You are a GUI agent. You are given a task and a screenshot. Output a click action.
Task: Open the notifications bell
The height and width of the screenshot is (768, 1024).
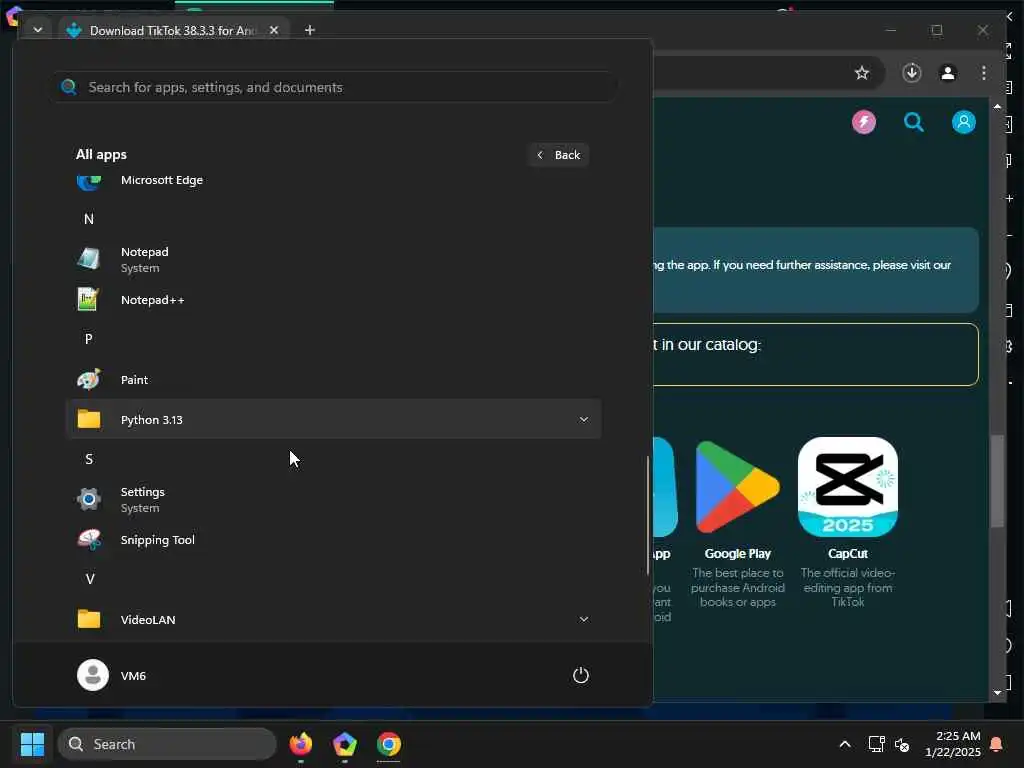(x=997, y=744)
